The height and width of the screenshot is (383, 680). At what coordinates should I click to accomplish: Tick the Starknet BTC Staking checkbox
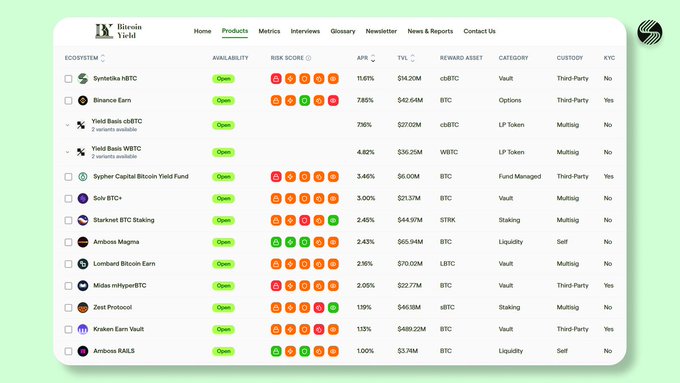[x=69, y=220]
